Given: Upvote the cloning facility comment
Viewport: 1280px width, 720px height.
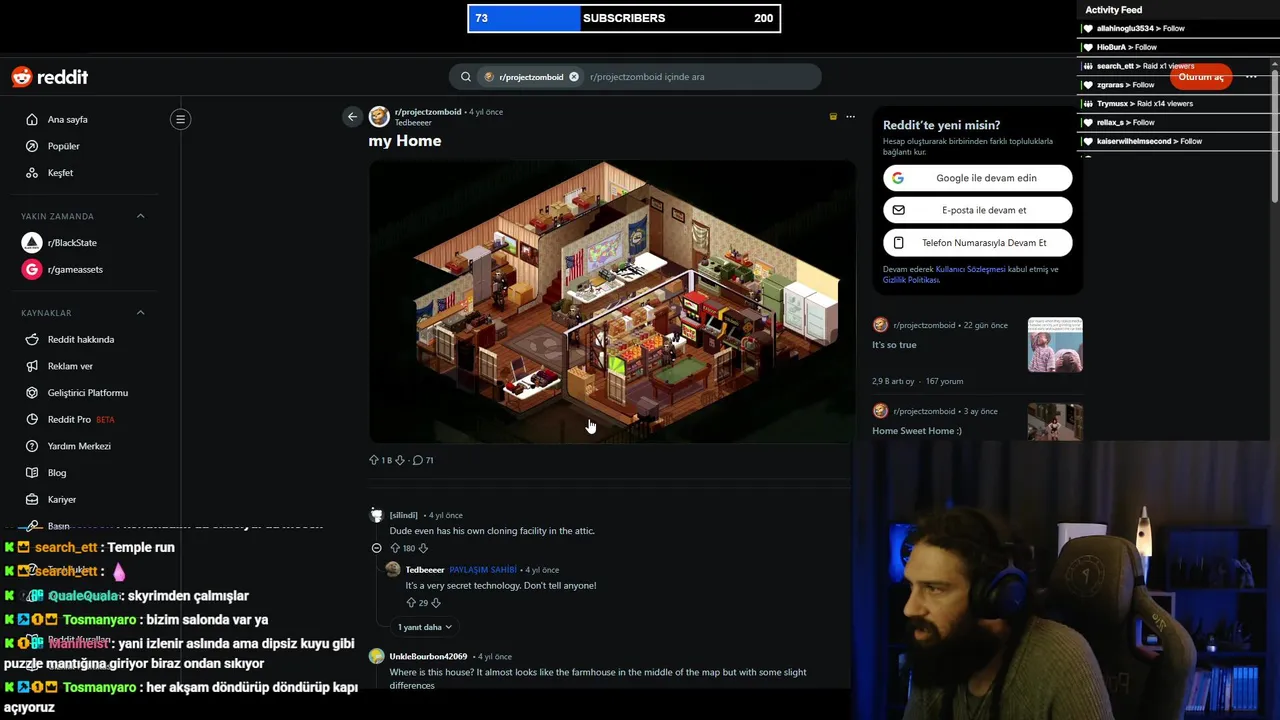Looking at the screenshot, I should click(x=395, y=548).
